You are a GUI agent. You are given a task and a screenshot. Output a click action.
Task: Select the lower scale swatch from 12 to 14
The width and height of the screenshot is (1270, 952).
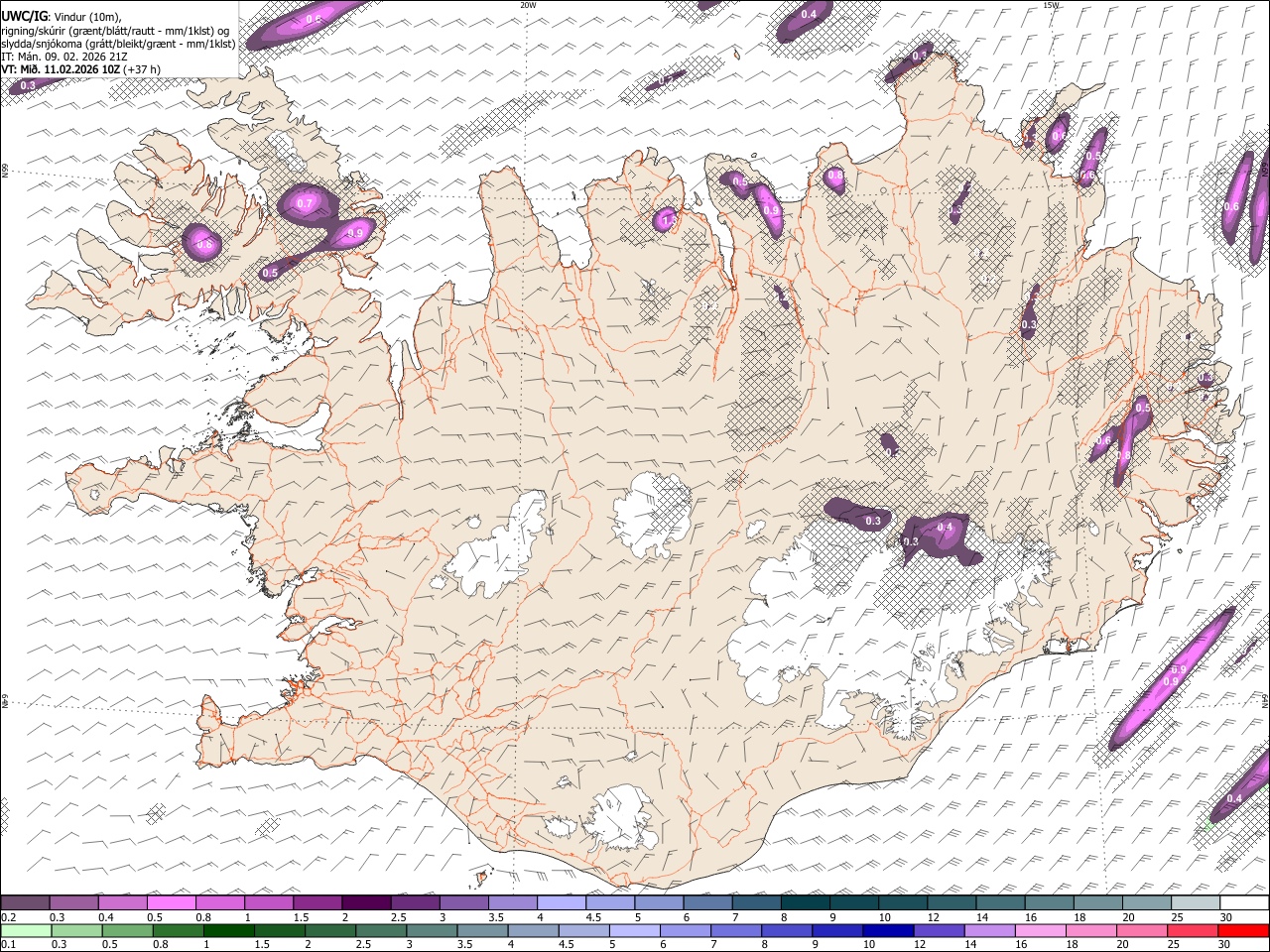(x=939, y=930)
